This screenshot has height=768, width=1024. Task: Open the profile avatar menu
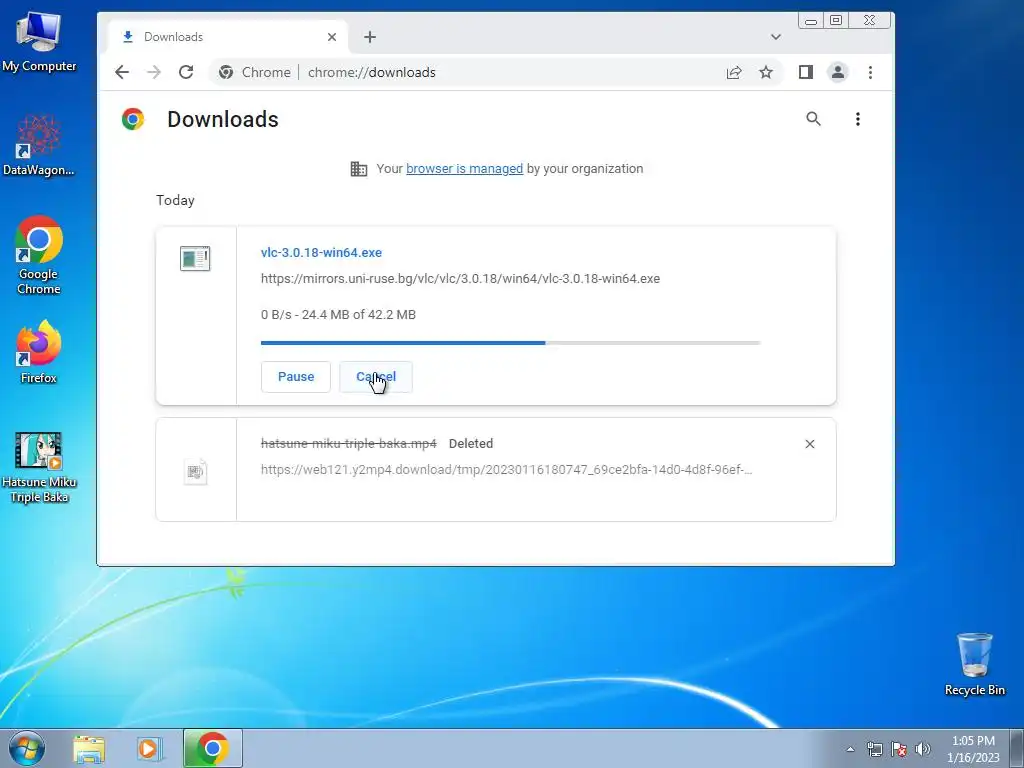point(838,72)
